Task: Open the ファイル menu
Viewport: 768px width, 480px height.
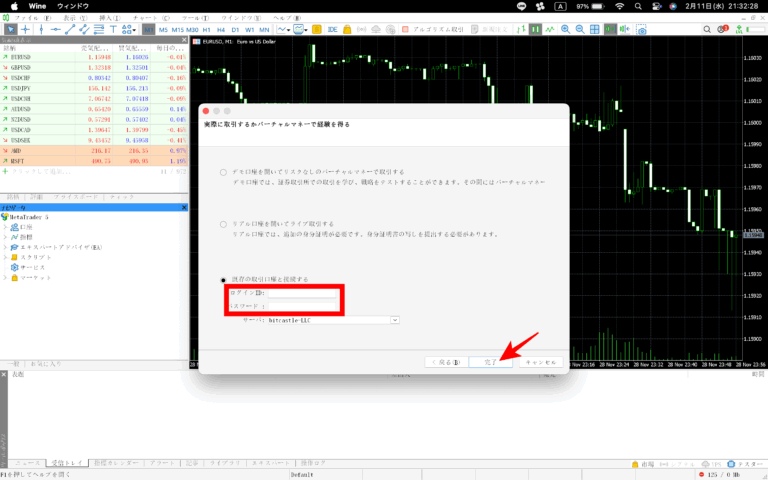Action: pos(32,18)
